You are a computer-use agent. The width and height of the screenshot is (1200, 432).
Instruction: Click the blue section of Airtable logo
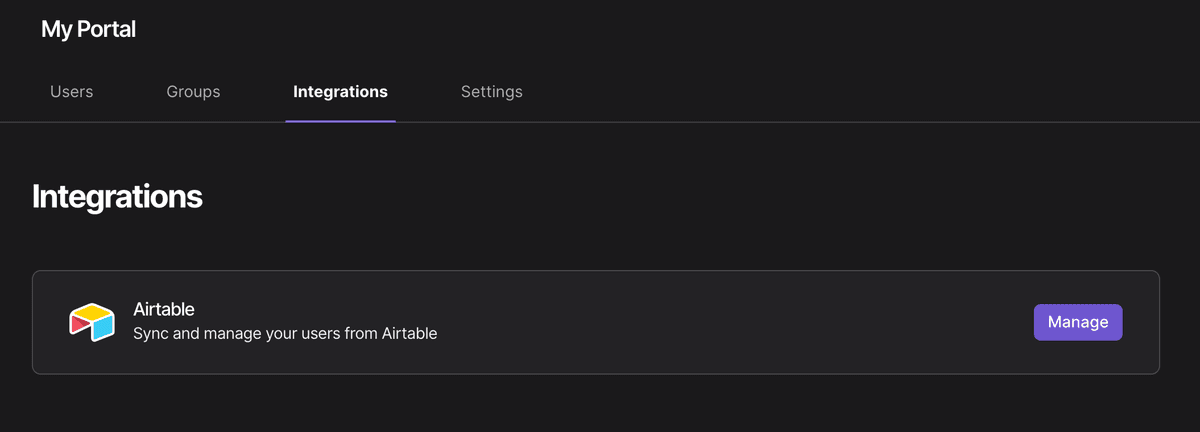pos(103,328)
